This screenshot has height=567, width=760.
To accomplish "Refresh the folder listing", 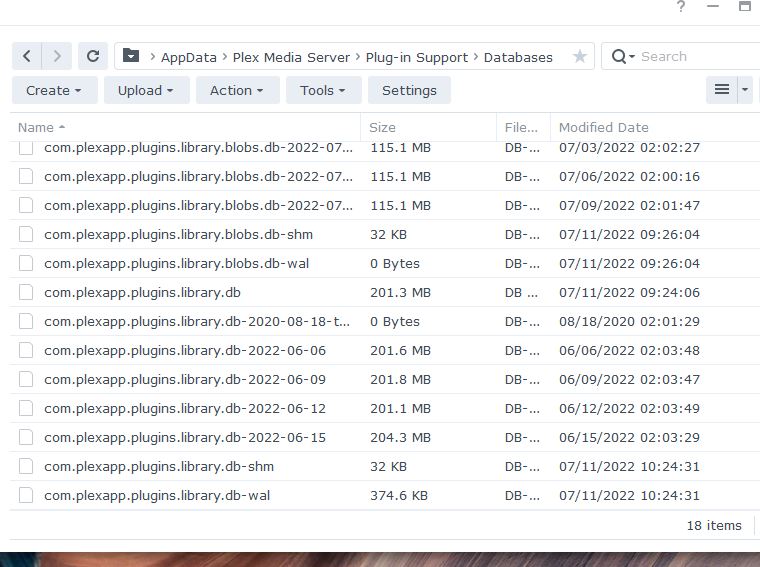I will click(x=93, y=56).
